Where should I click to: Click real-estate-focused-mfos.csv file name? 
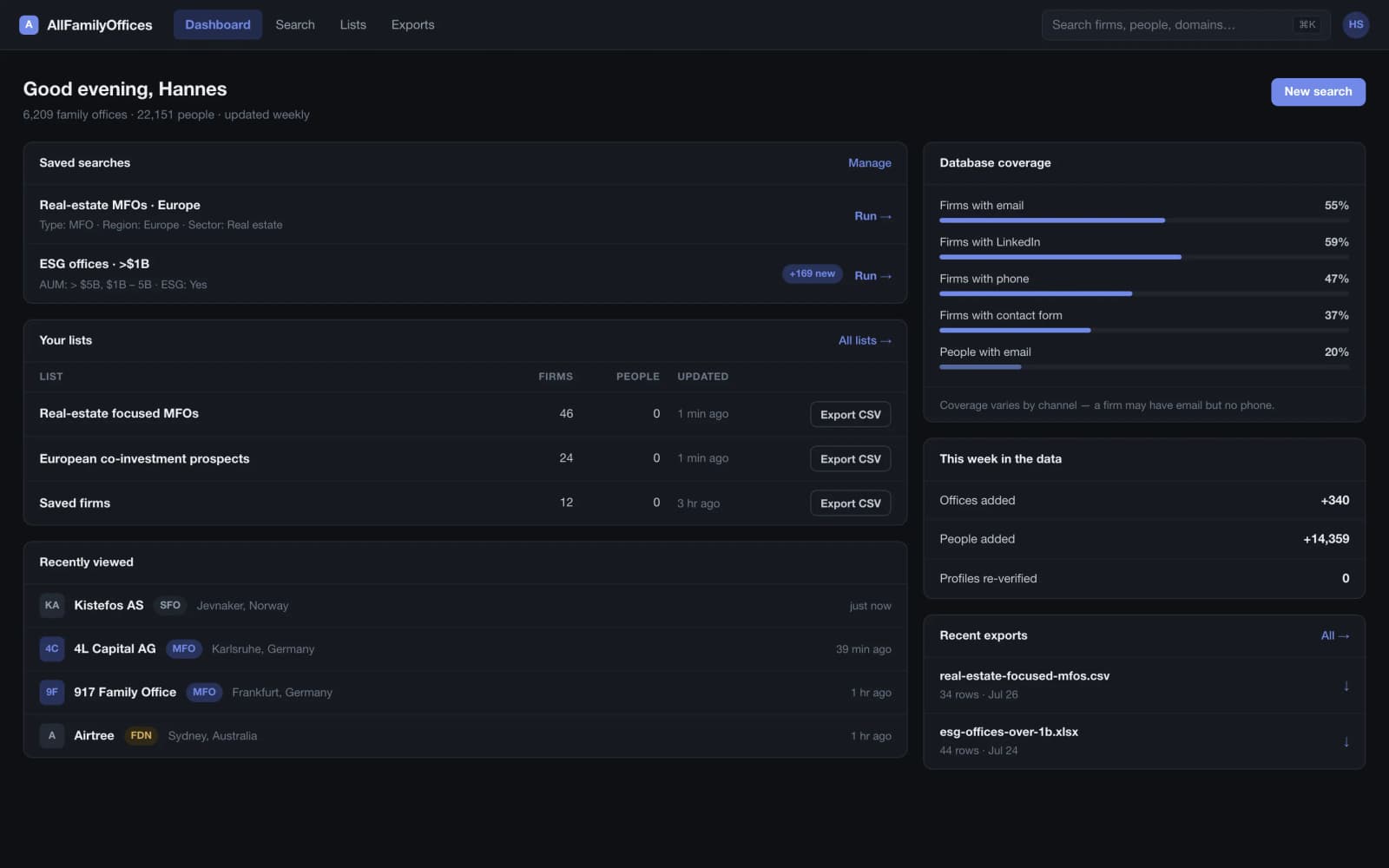(x=1024, y=675)
